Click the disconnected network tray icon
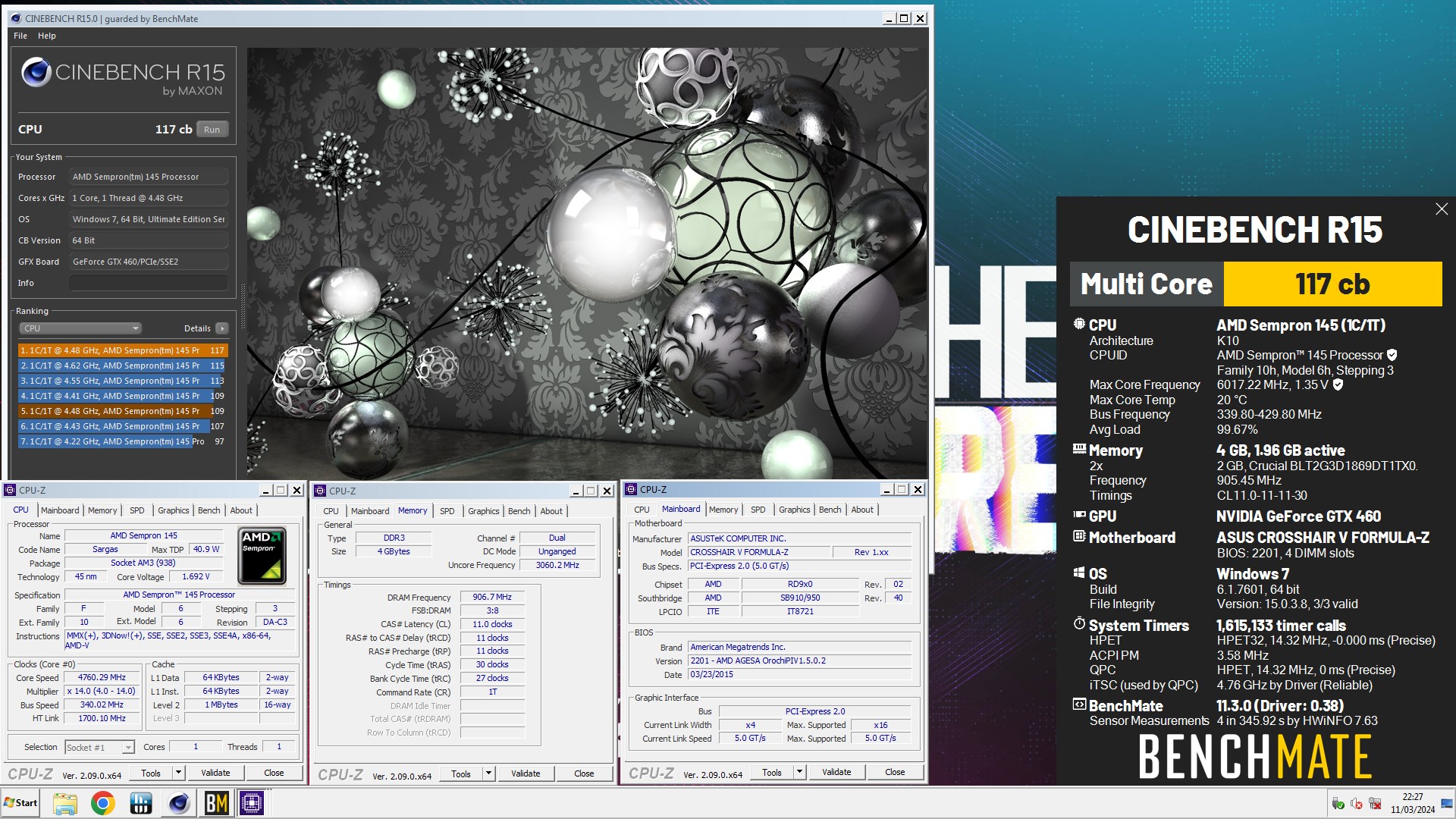 (1375, 804)
